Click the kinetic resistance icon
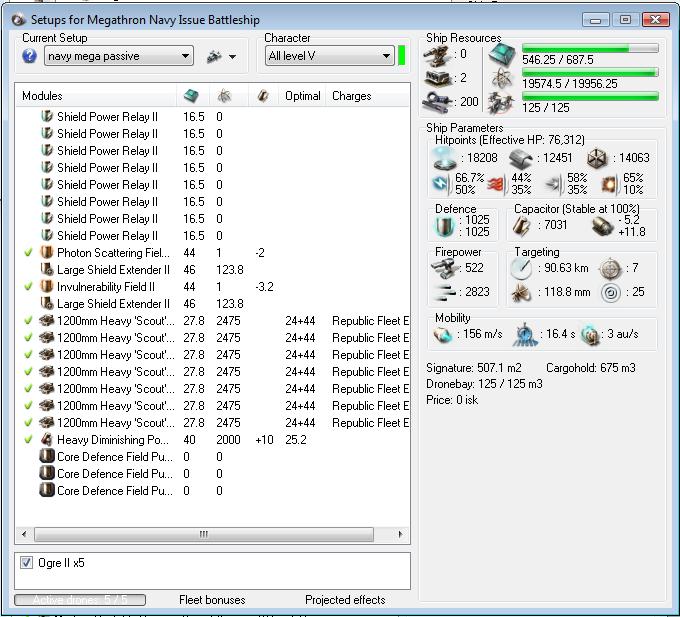 click(x=553, y=184)
